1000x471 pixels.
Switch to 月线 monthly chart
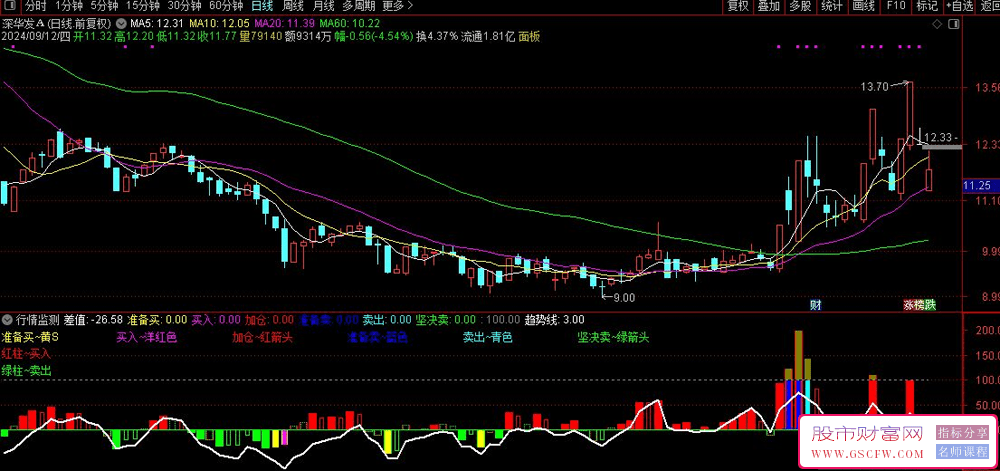click(x=323, y=6)
